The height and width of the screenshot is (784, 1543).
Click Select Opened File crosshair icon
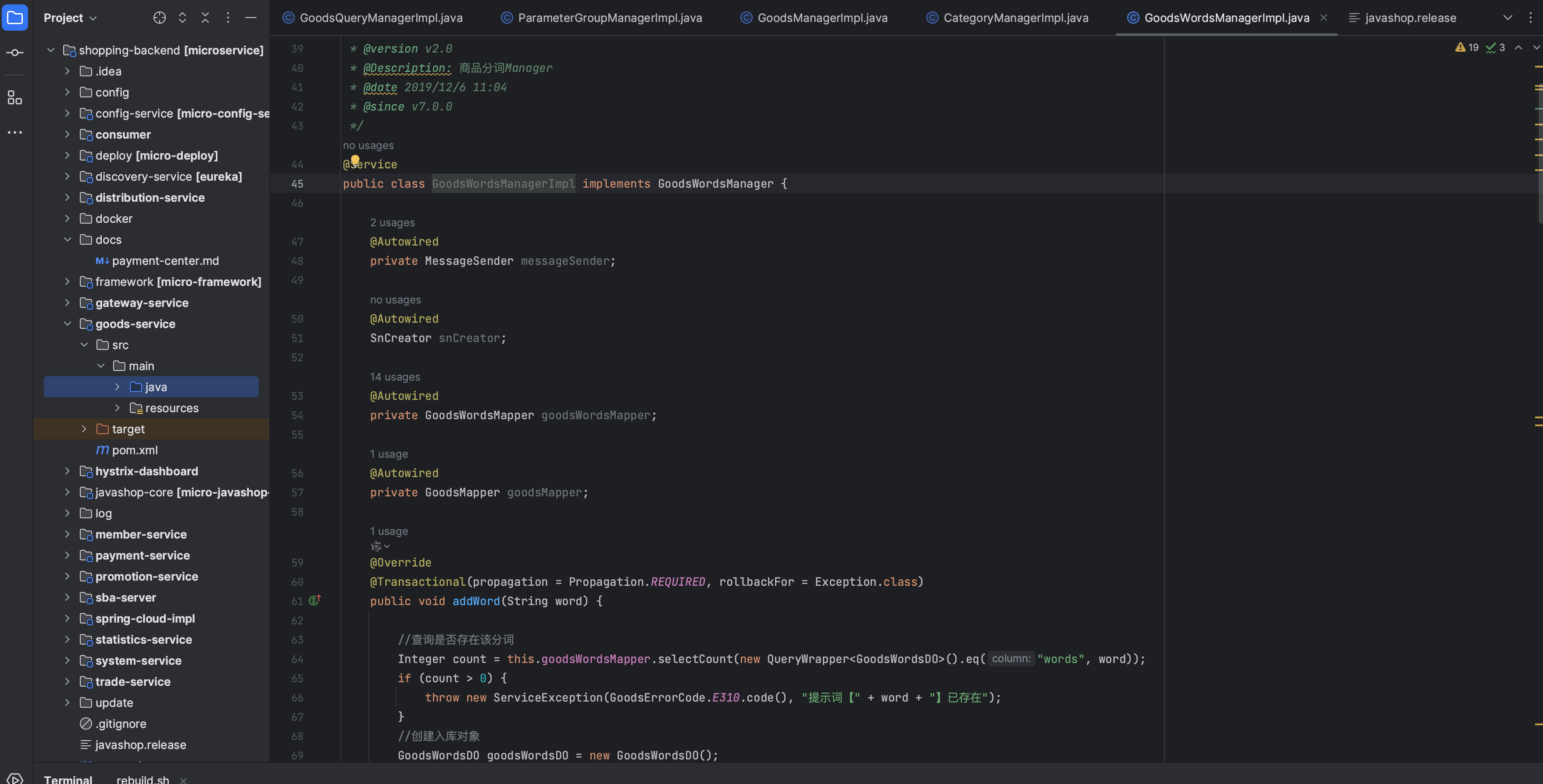159,18
